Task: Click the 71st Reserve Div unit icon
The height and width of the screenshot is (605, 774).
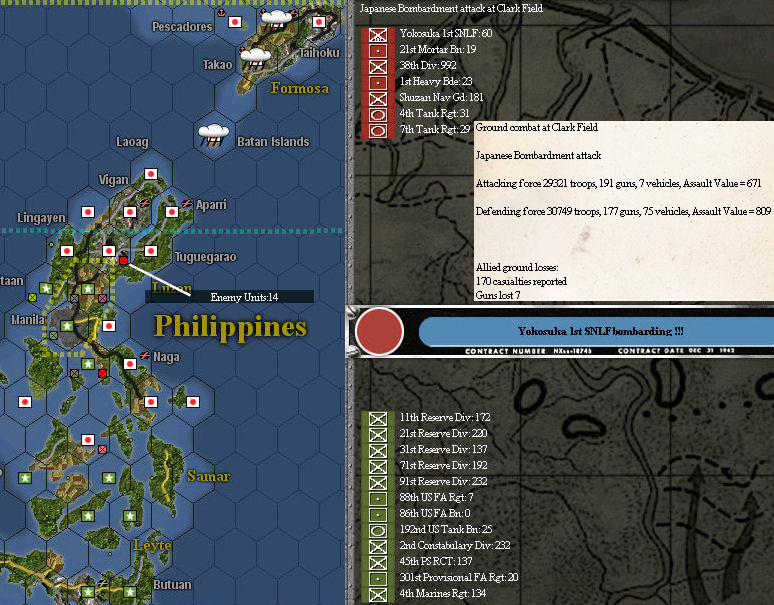Action: click(378, 466)
